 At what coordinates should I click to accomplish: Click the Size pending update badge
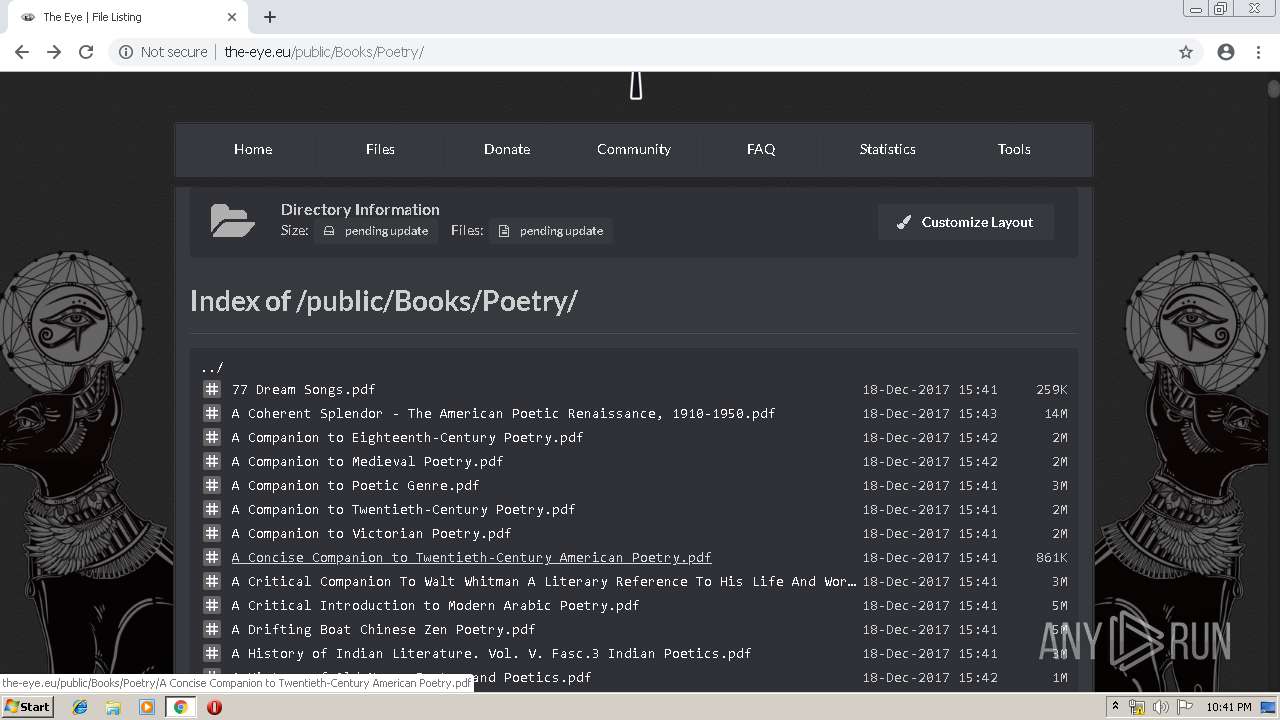376,231
